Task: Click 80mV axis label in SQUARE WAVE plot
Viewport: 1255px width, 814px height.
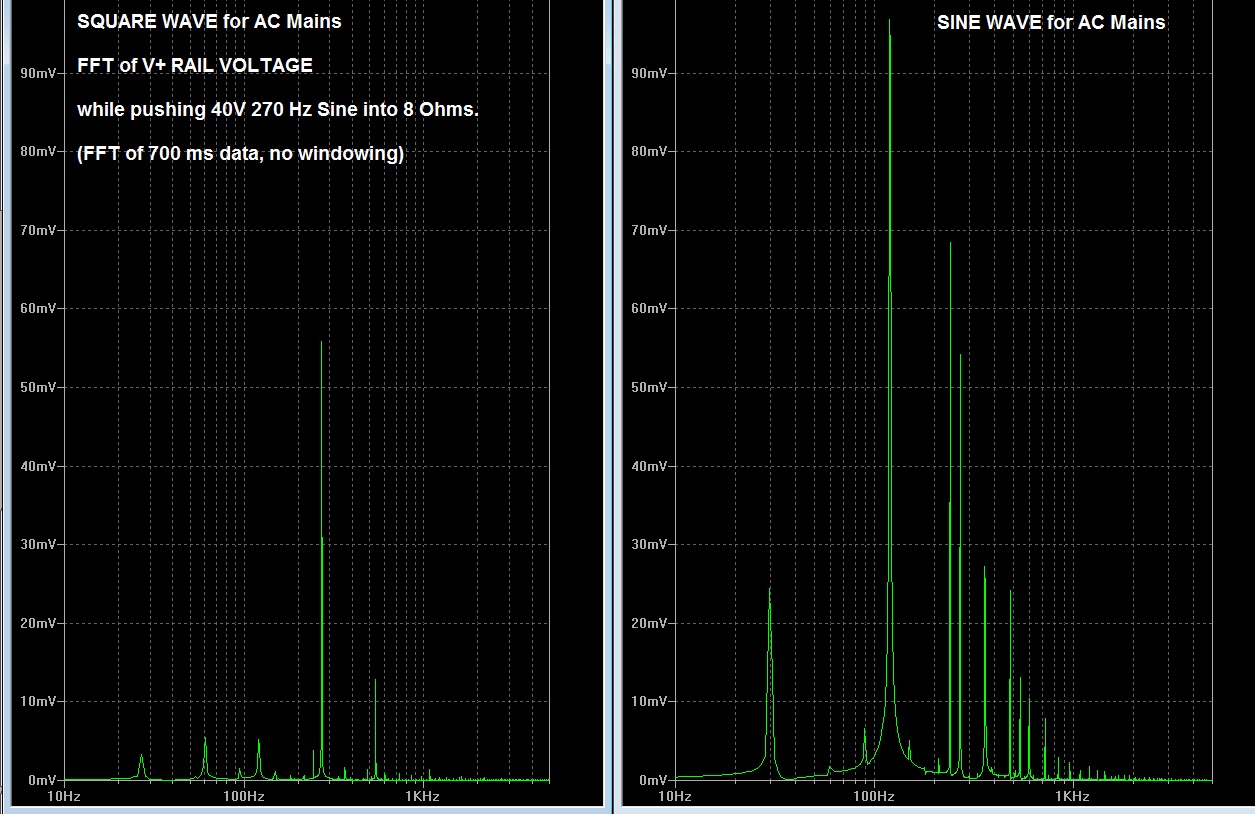Action: pos(36,151)
